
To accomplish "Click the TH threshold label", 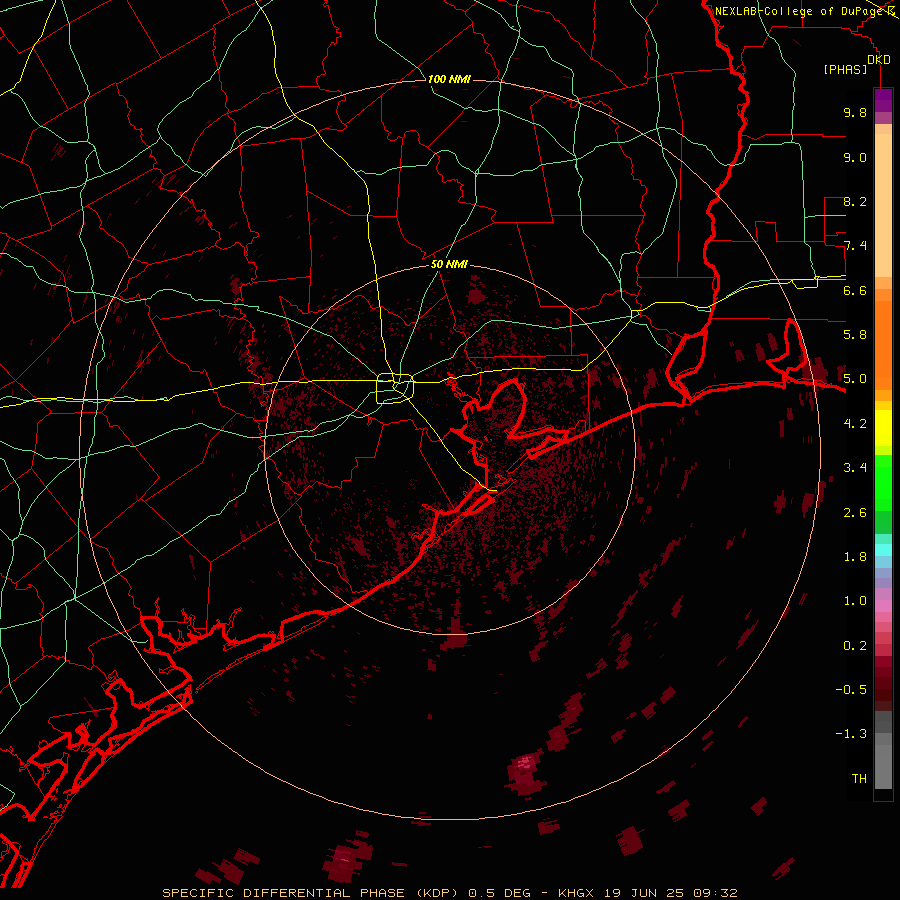I will (859, 779).
